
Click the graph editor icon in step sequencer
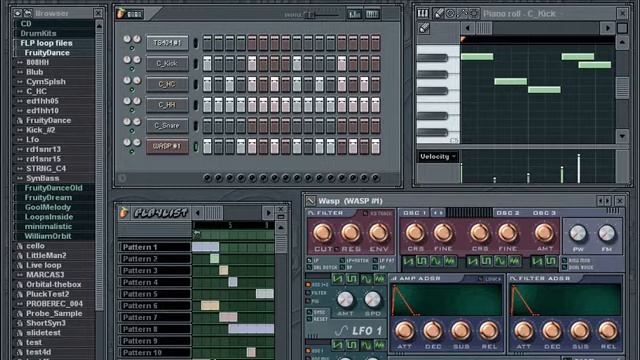tap(354, 14)
